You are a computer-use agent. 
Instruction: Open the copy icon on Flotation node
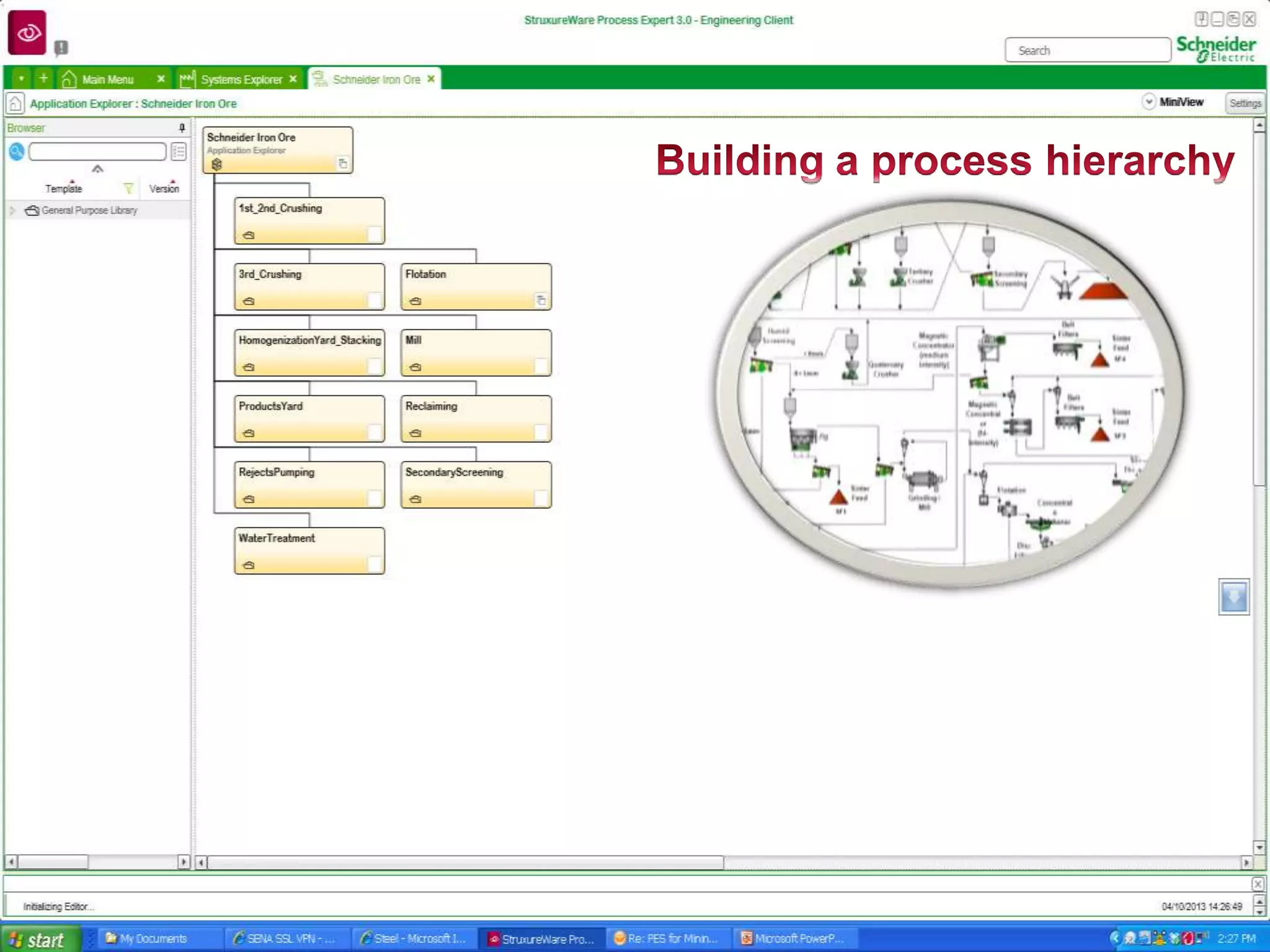point(541,301)
